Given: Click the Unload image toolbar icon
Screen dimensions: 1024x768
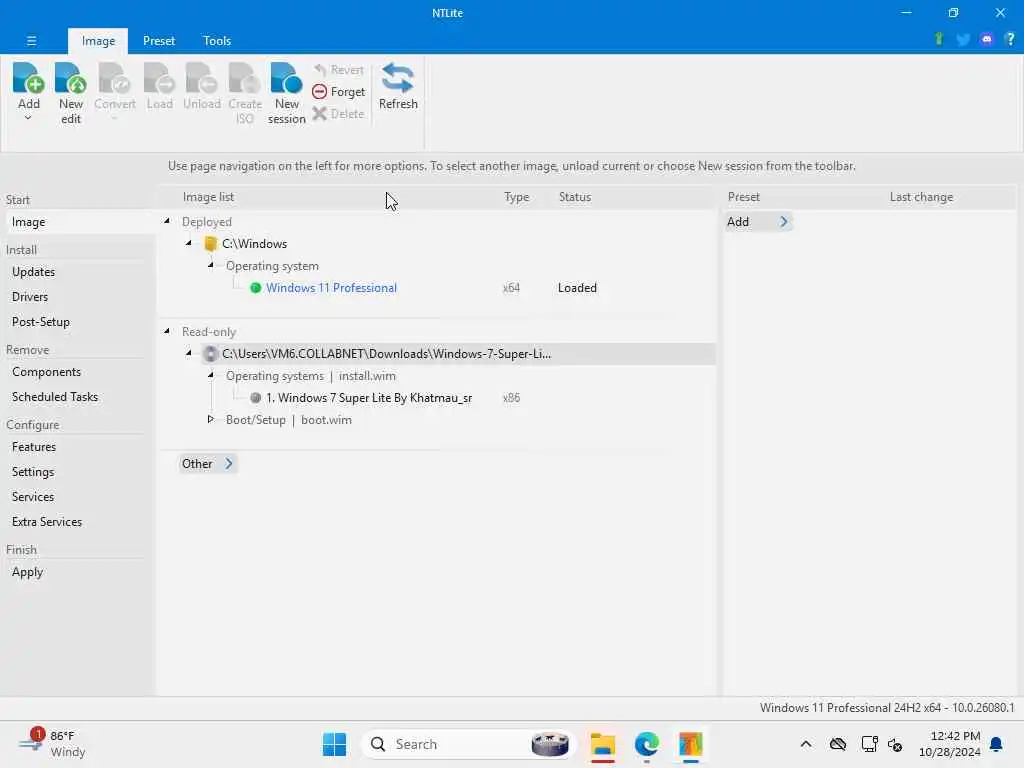Looking at the screenshot, I should coord(201,78).
